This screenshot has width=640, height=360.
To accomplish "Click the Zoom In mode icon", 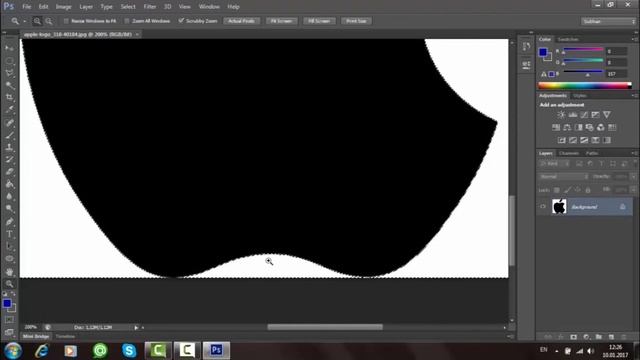I will 37,21.
